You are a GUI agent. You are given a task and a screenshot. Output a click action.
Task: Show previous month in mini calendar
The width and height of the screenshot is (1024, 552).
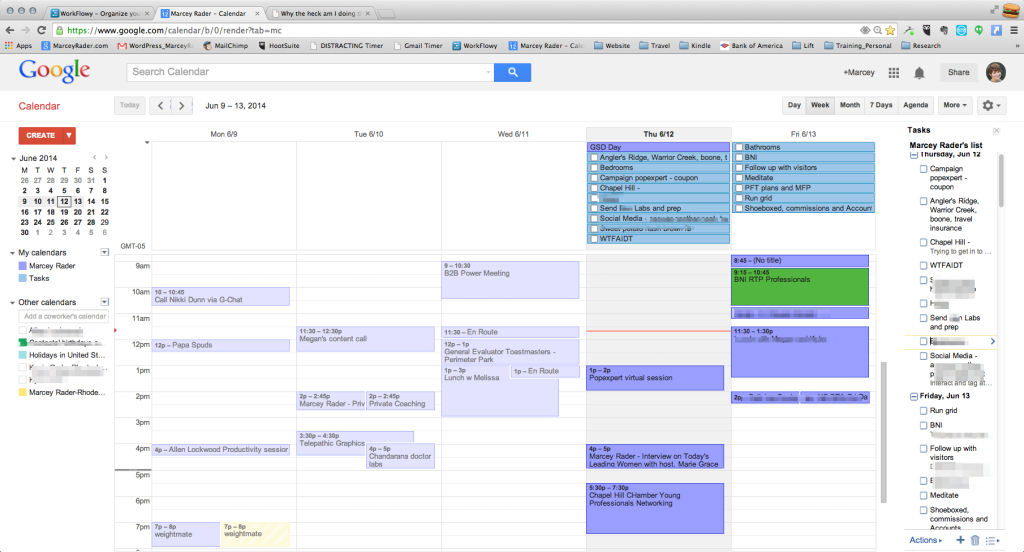[94, 157]
